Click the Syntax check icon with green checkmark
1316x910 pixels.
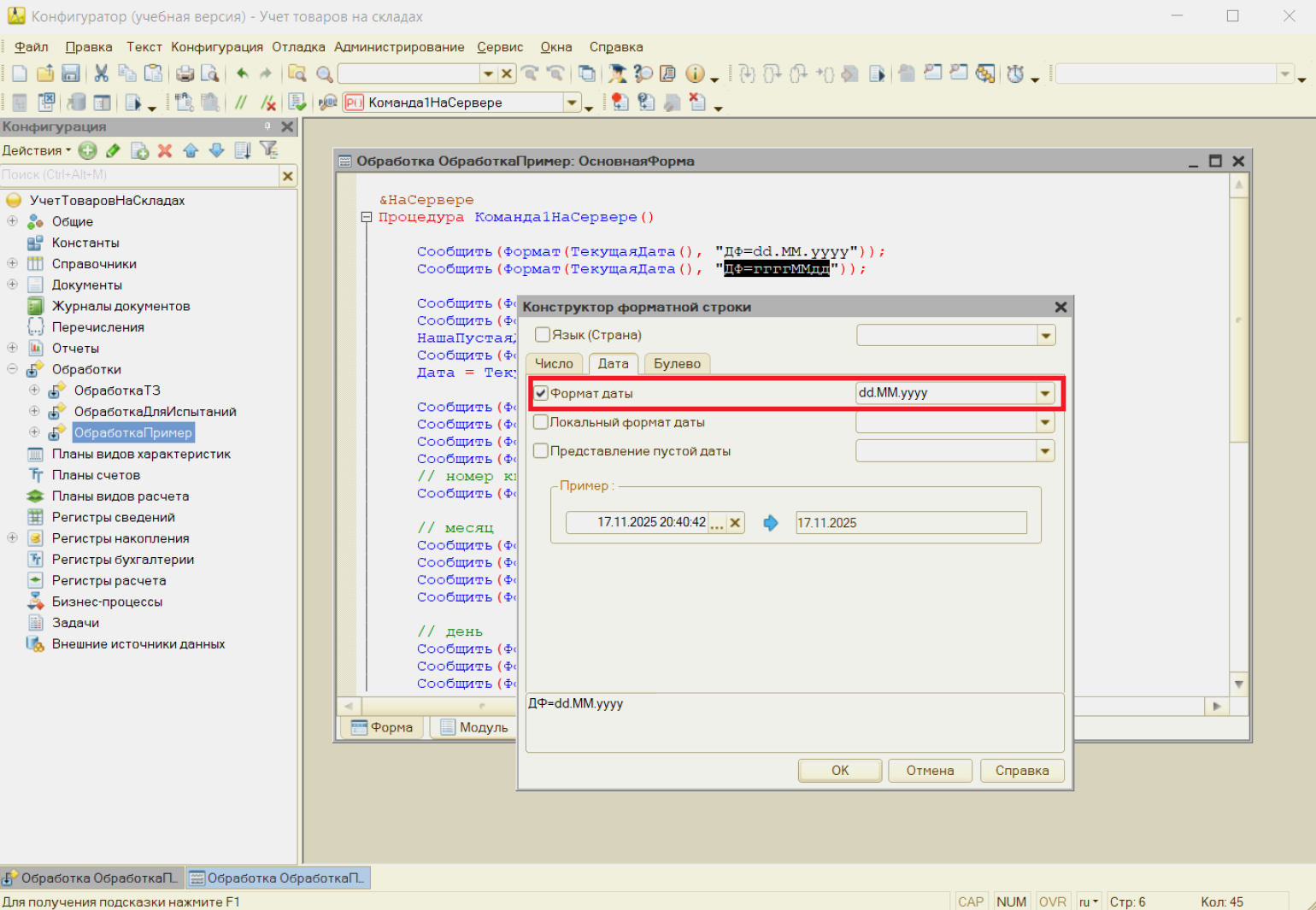[297, 103]
